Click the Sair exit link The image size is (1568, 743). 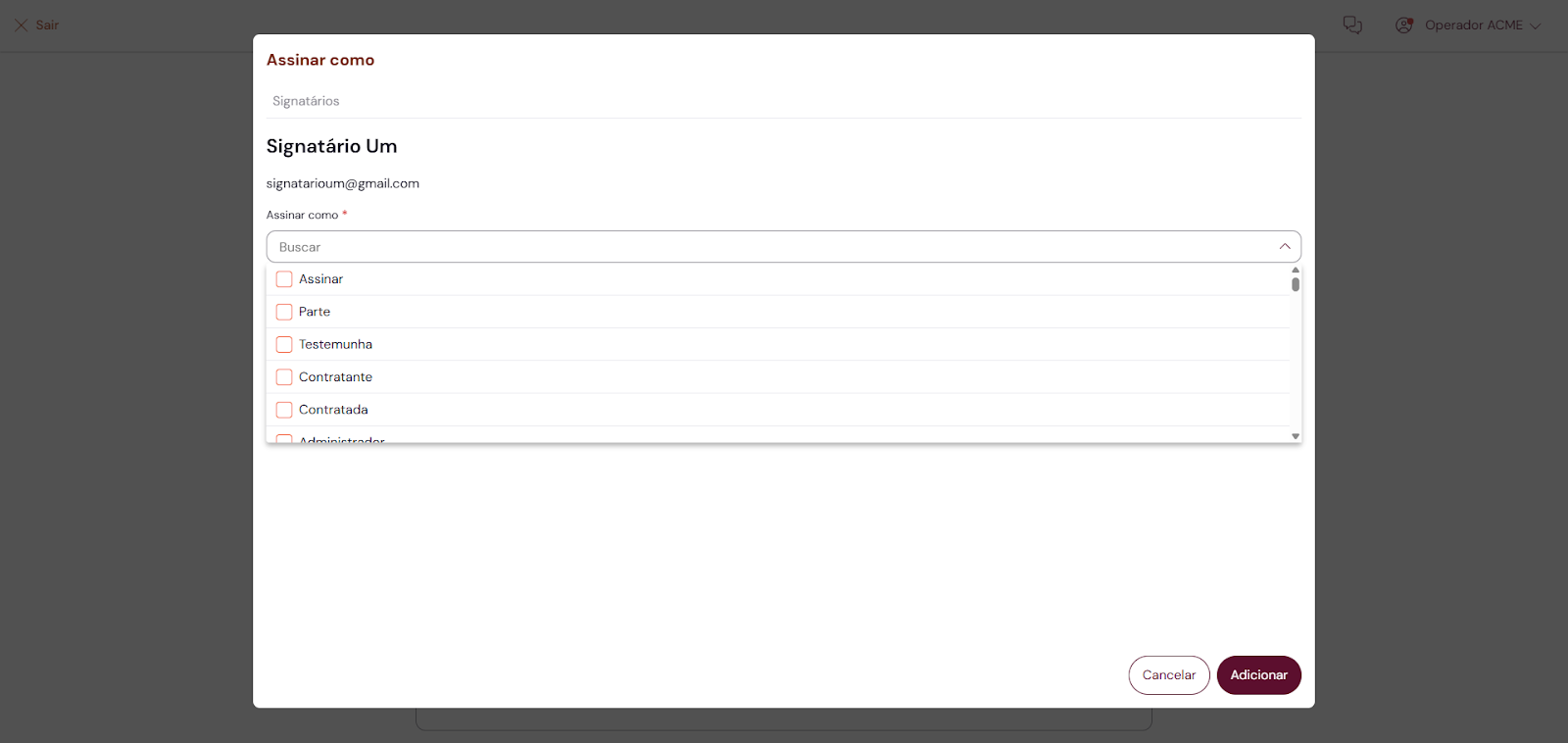(47, 25)
